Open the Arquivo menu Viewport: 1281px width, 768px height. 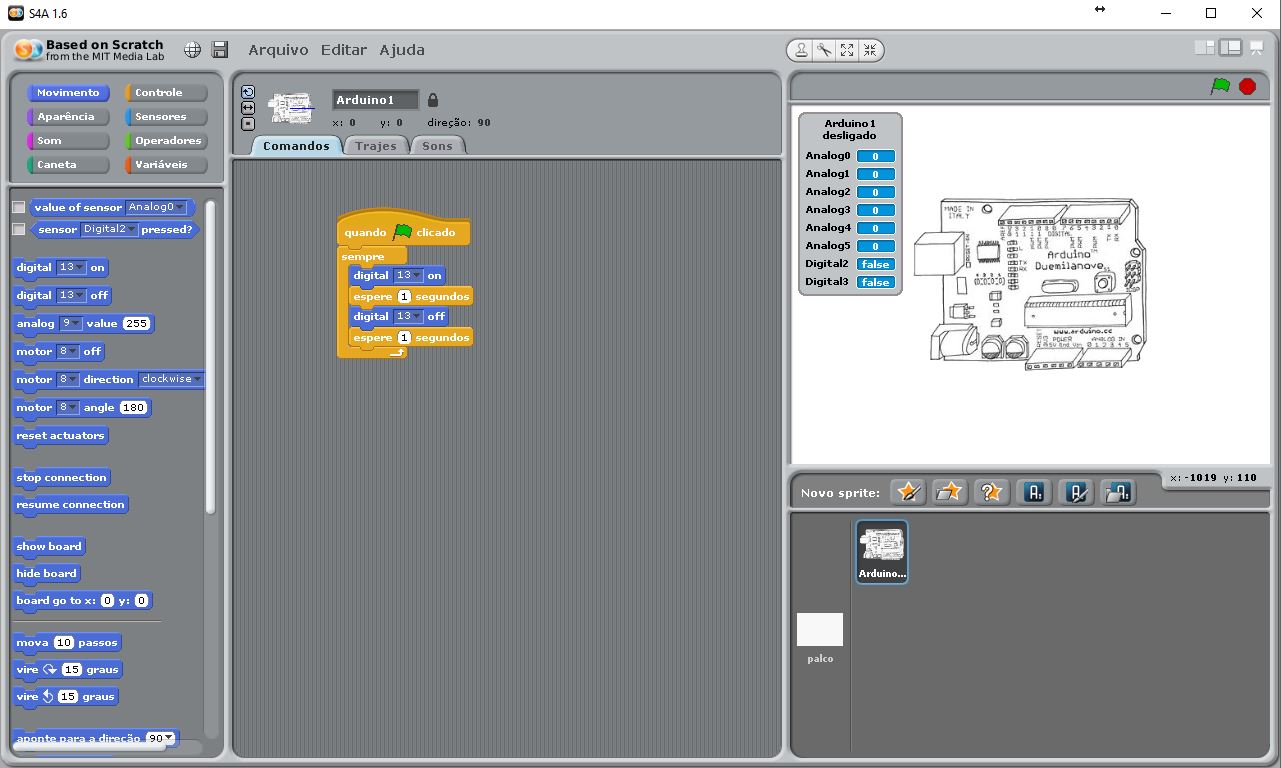[x=278, y=49]
